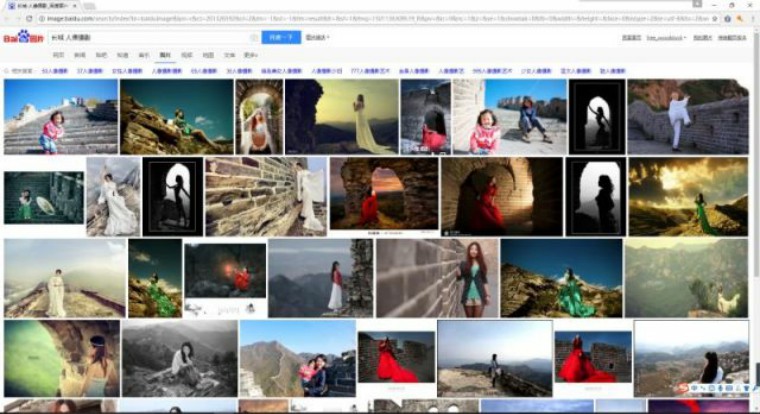This screenshot has height=414, width=760.
Task: Open thumbnail of green dress under golden clouds
Action: point(688,196)
